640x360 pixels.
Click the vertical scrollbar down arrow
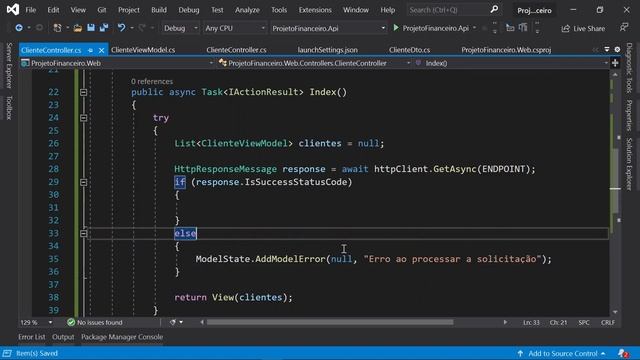click(615, 312)
